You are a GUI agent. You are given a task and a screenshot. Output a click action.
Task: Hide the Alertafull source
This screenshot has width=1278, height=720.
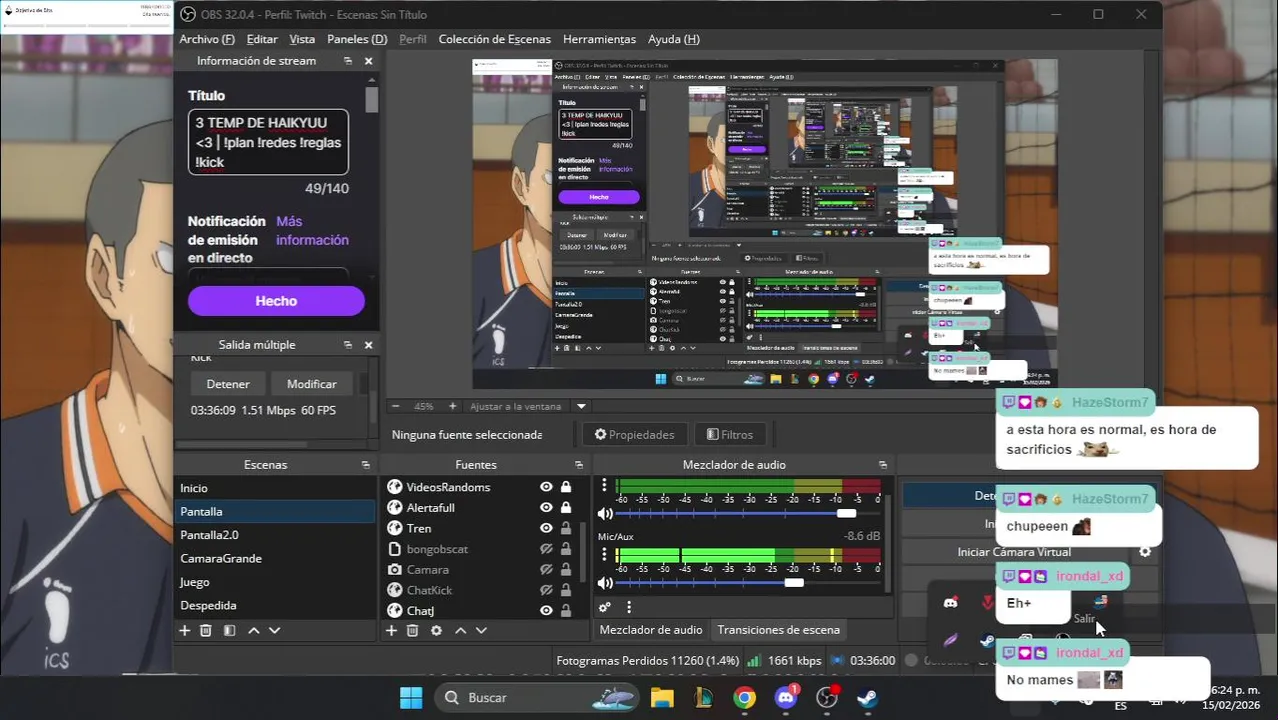click(x=546, y=508)
